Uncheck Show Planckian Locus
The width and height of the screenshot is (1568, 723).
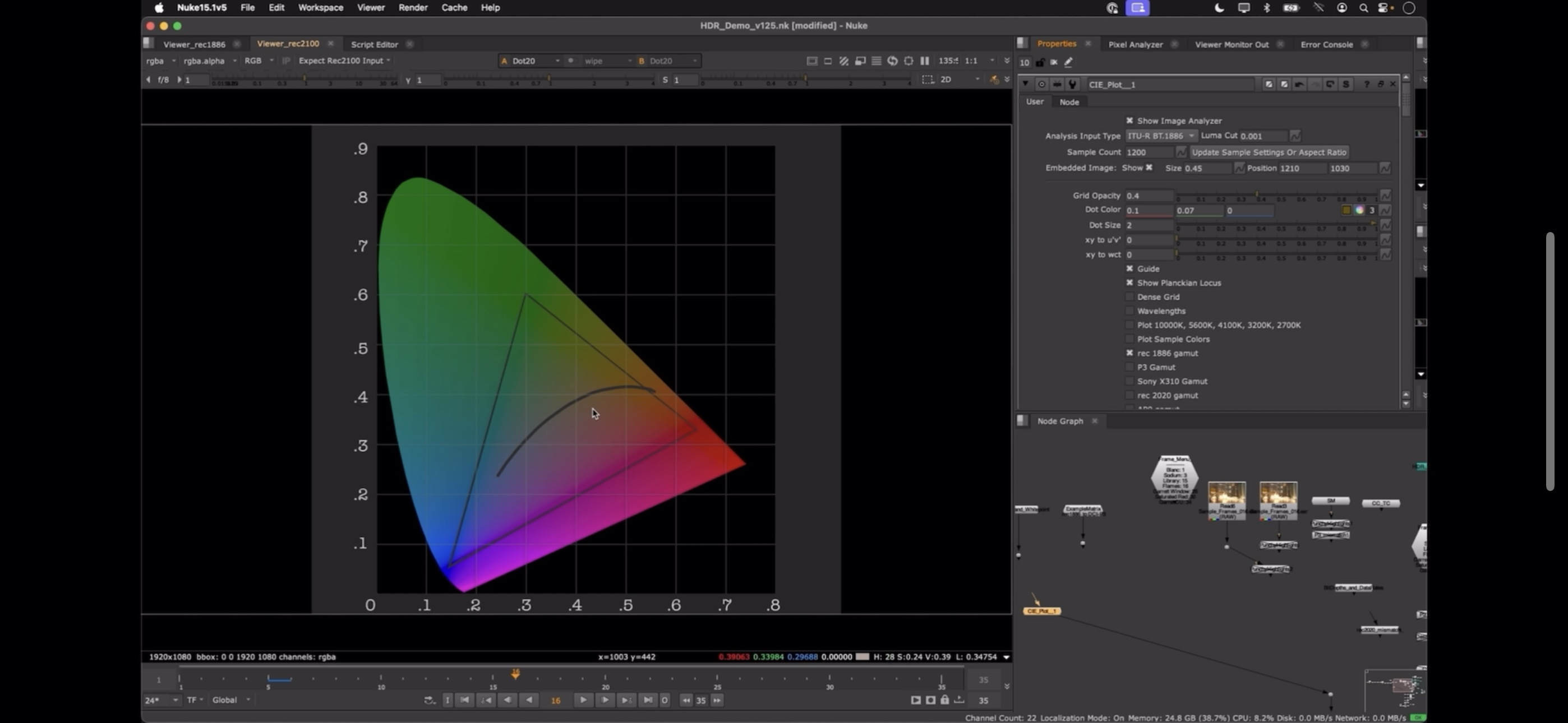[1130, 283]
